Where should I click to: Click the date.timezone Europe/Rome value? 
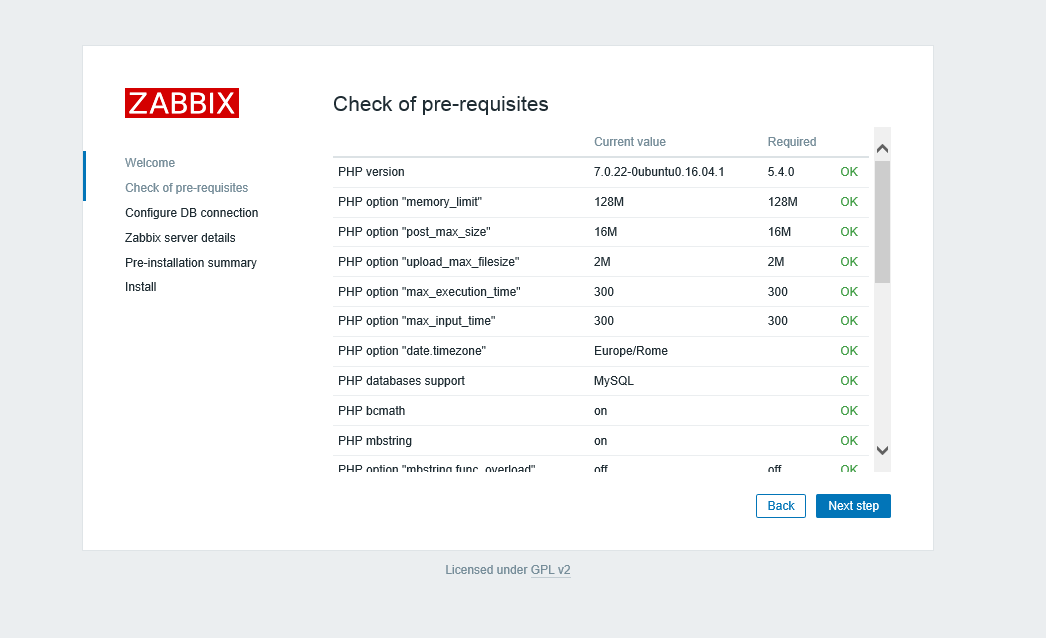click(x=630, y=351)
